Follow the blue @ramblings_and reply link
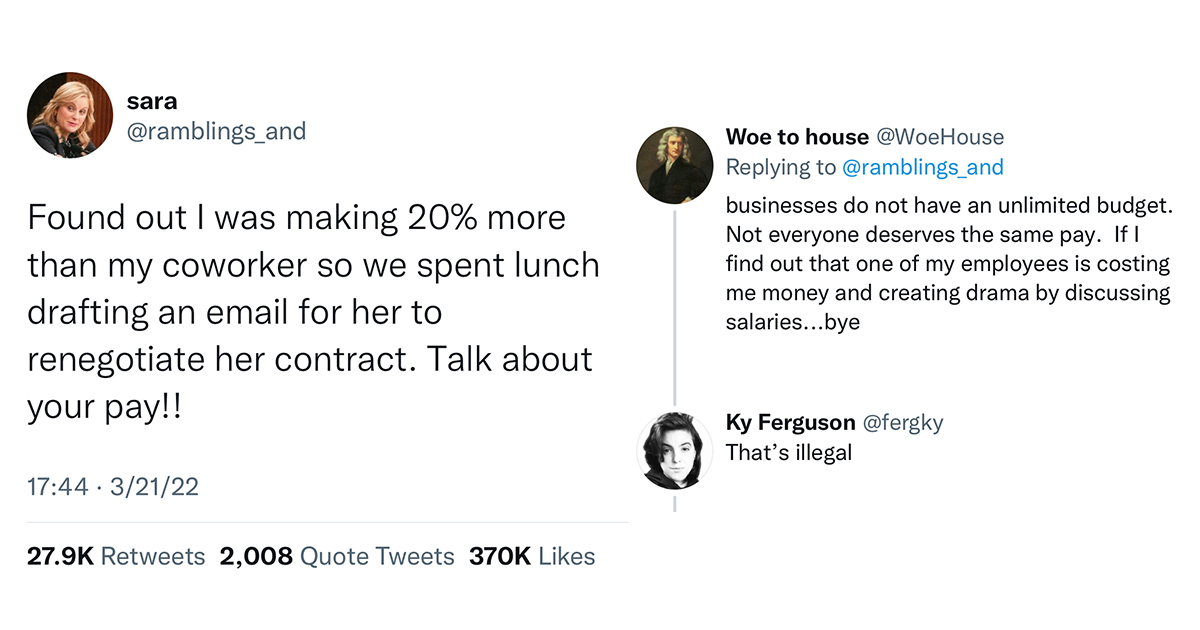1200x630 pixels. 923,167
